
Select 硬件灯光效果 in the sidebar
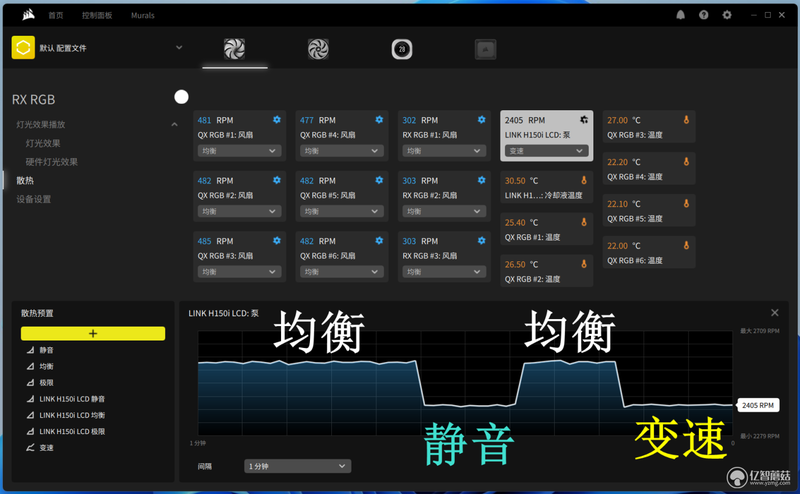(x=52, y=162)
